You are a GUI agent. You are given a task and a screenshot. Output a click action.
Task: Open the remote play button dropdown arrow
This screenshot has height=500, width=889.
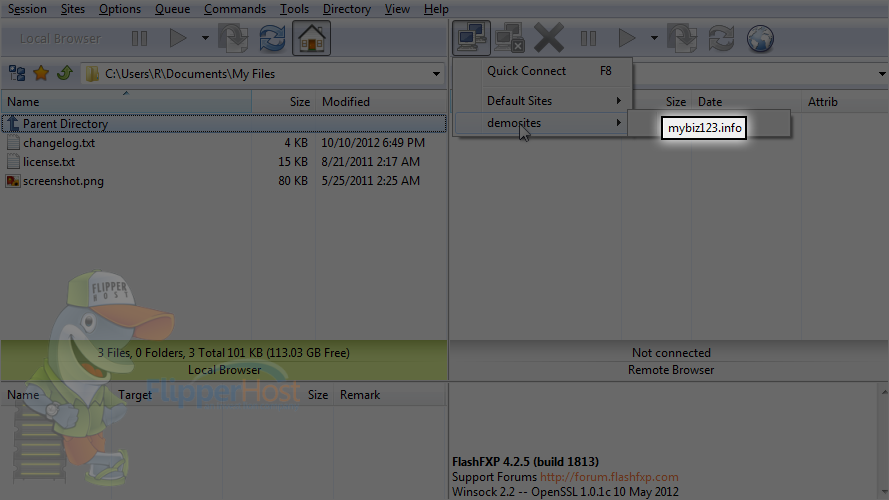tap(654, 39)
